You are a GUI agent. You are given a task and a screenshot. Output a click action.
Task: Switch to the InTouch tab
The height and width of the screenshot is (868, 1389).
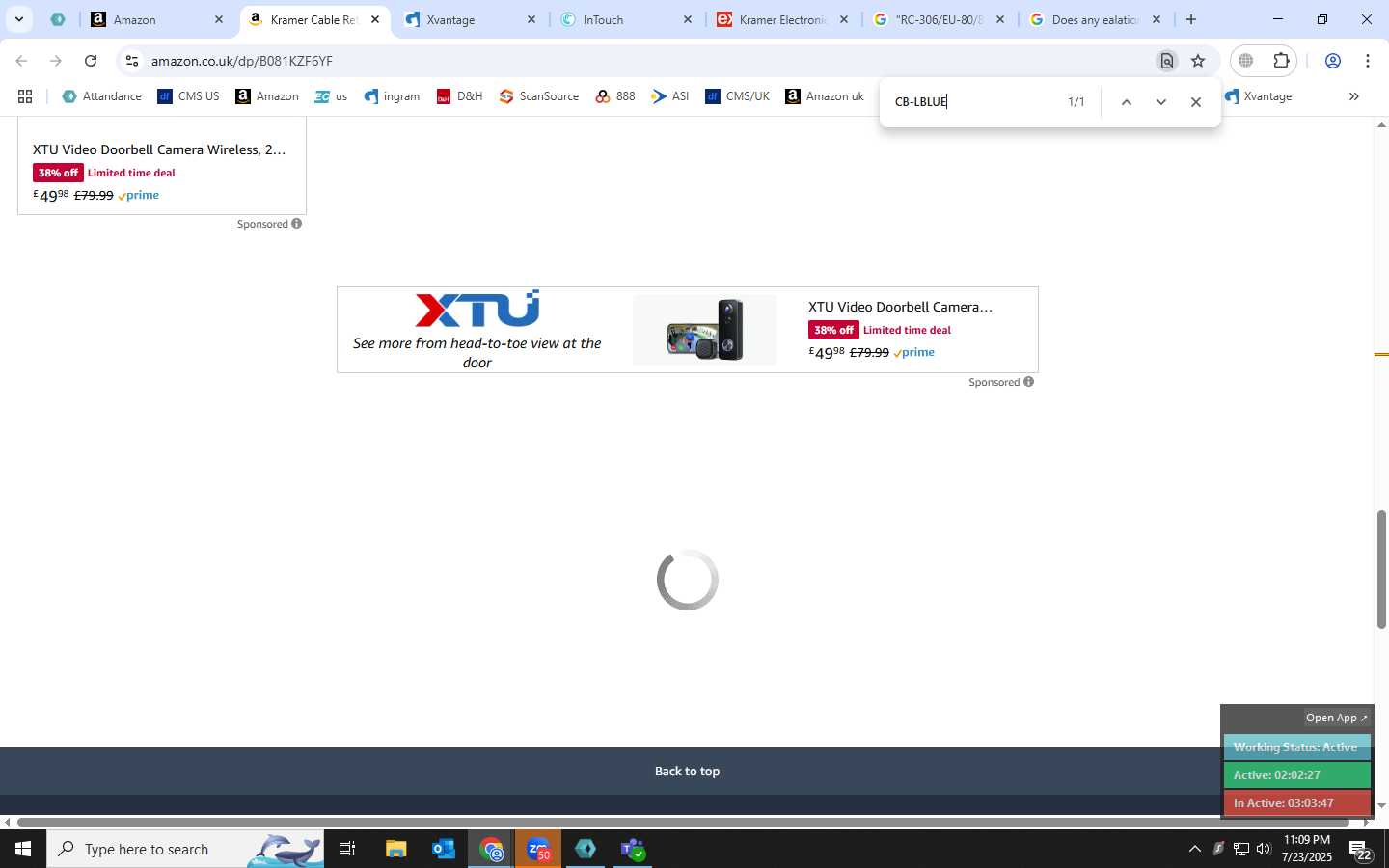click(627, 19)
